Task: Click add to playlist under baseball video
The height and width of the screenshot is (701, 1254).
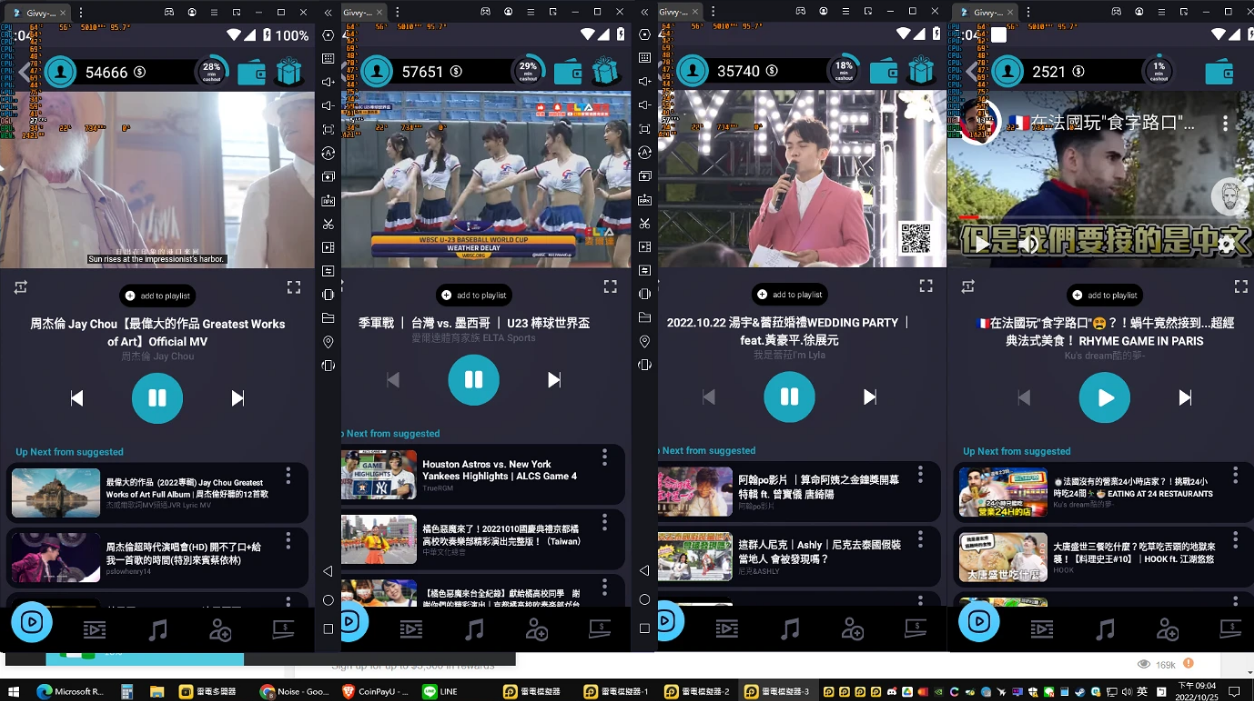Action: (x=474, y=295)
